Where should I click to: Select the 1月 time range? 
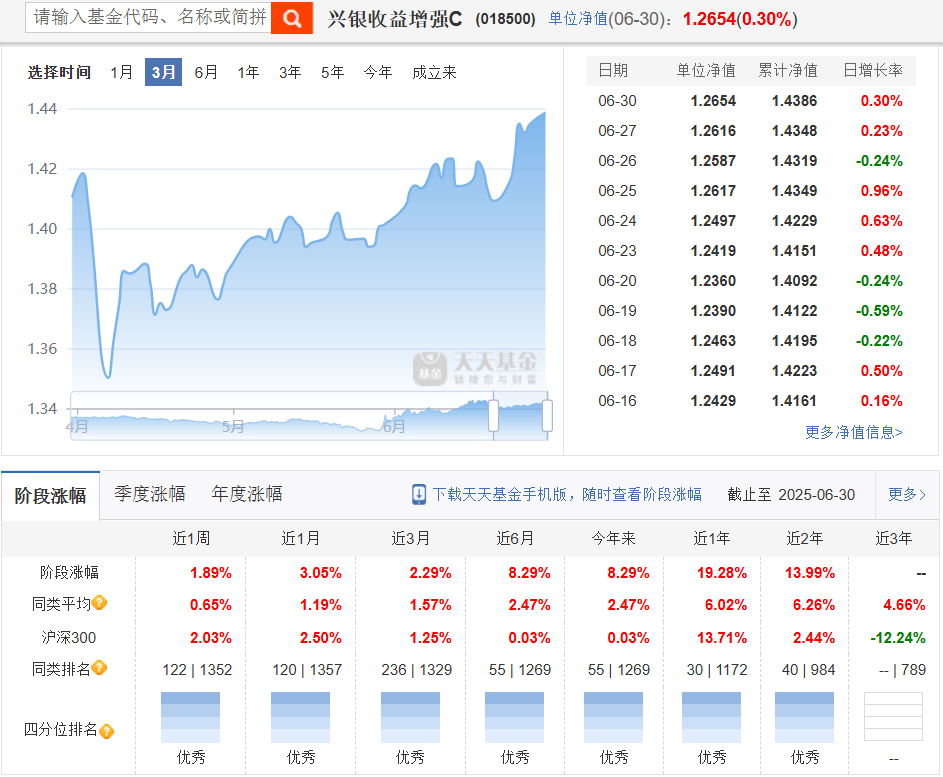[x=121, y=72]
